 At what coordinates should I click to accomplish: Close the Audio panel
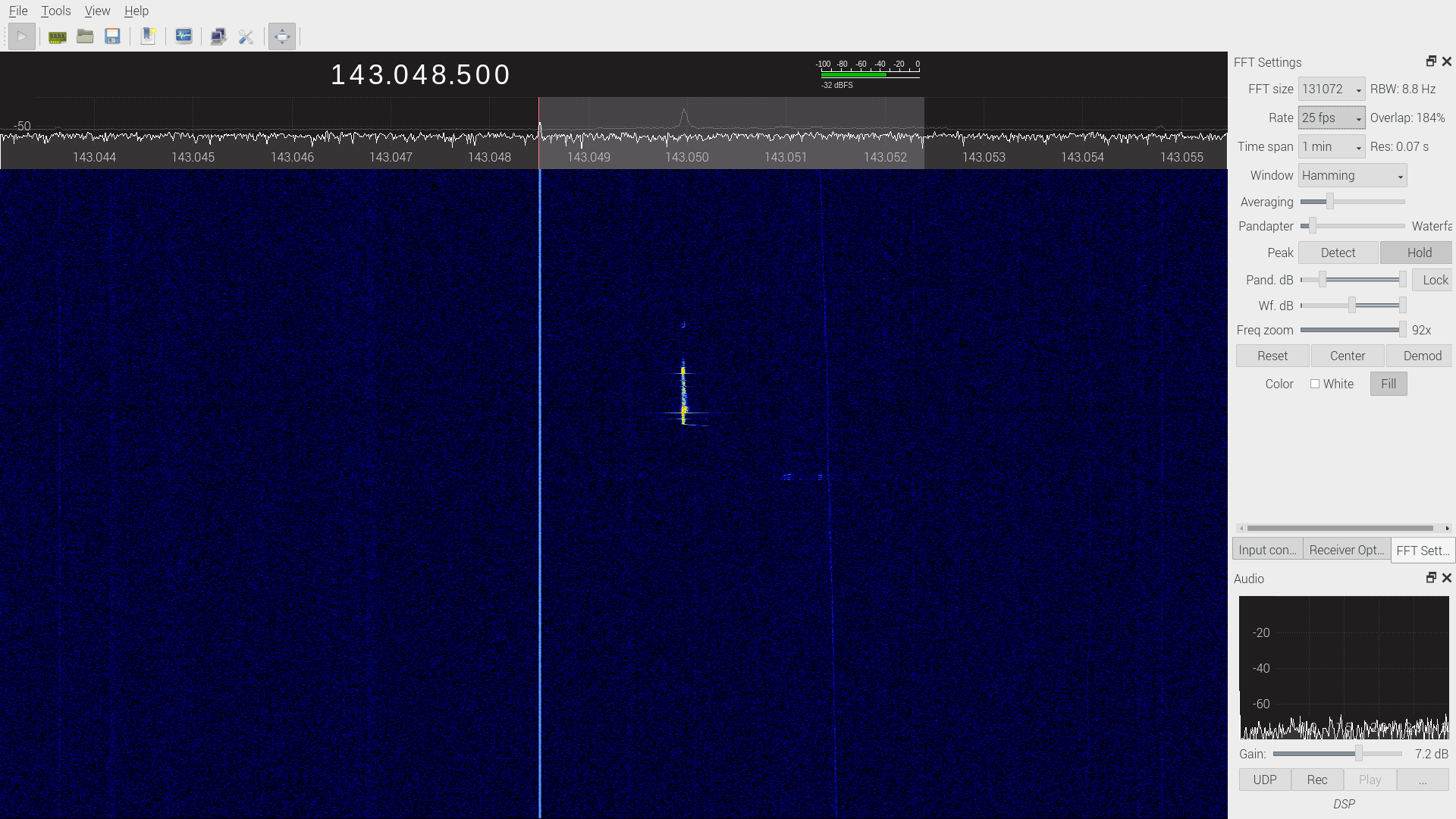coord(1447,578)
